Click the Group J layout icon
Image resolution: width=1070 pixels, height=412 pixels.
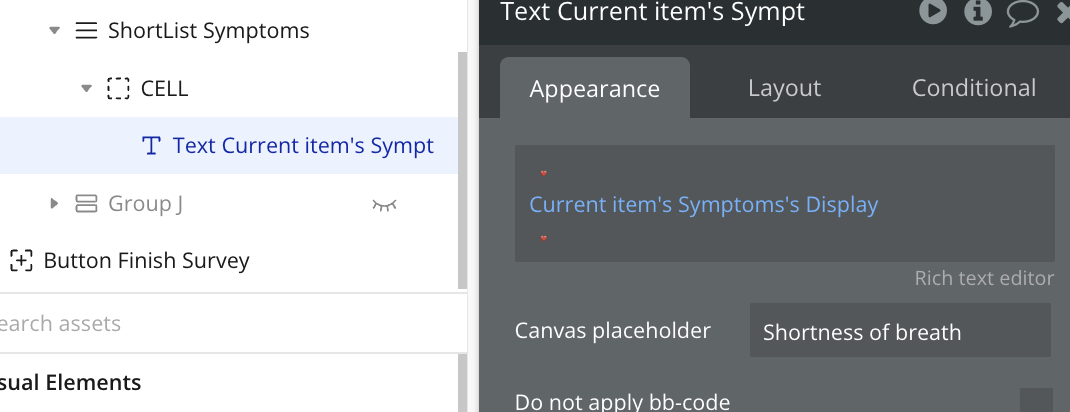[x=86, y=203]
